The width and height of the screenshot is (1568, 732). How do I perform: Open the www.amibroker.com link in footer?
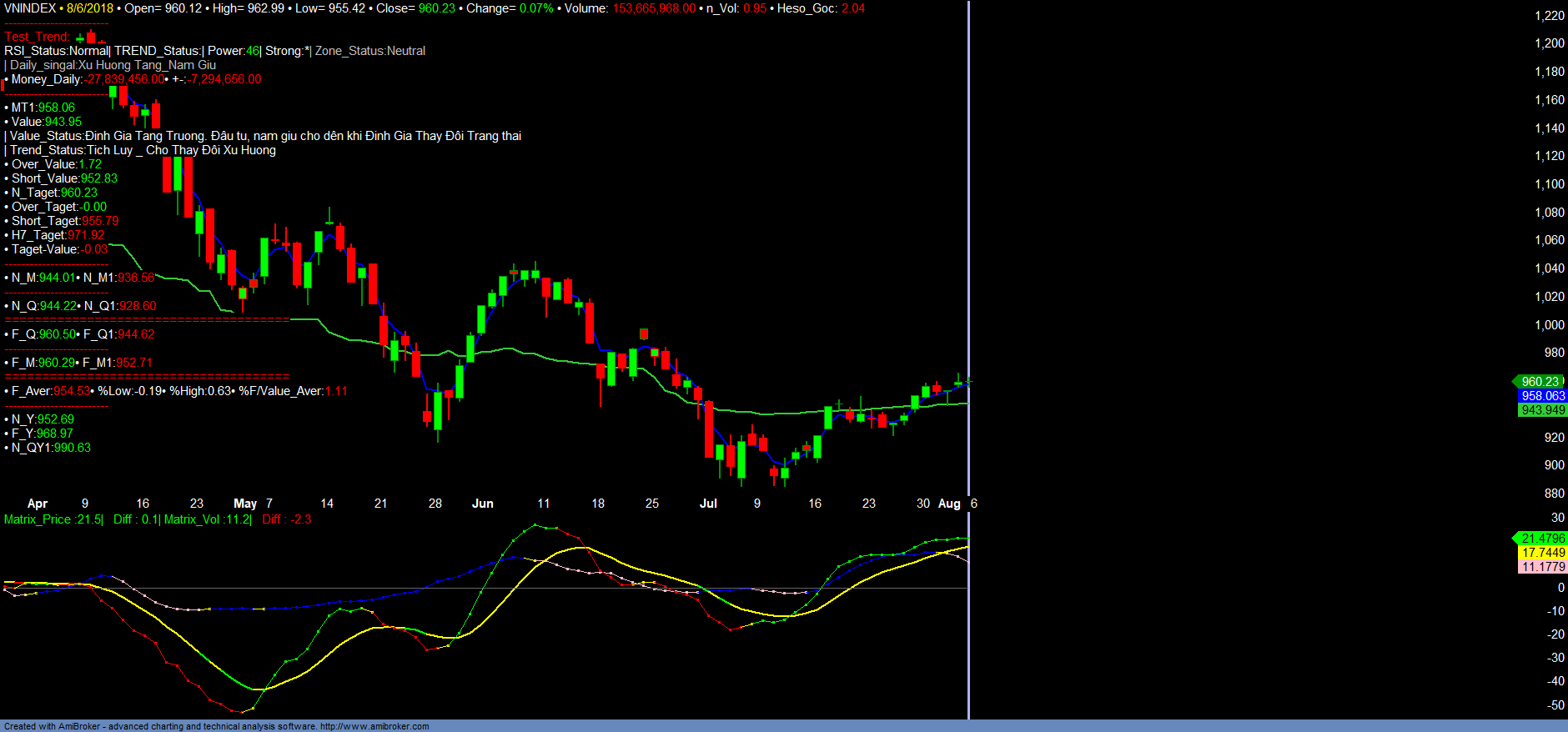(x=374, y=726)
